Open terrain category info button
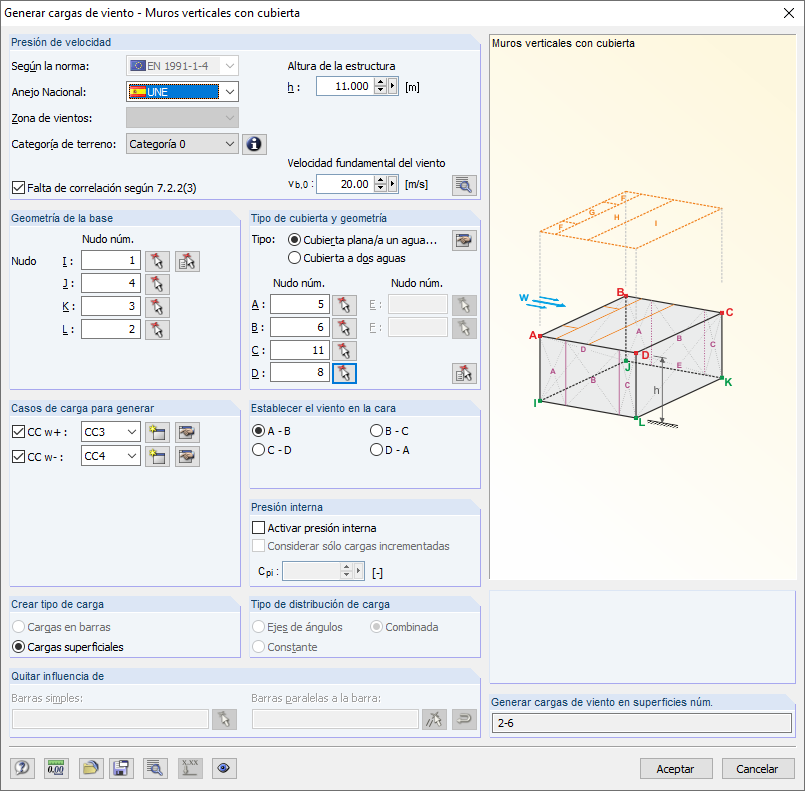This screenshot has width=805, height=791. click(x=254, y=144)
